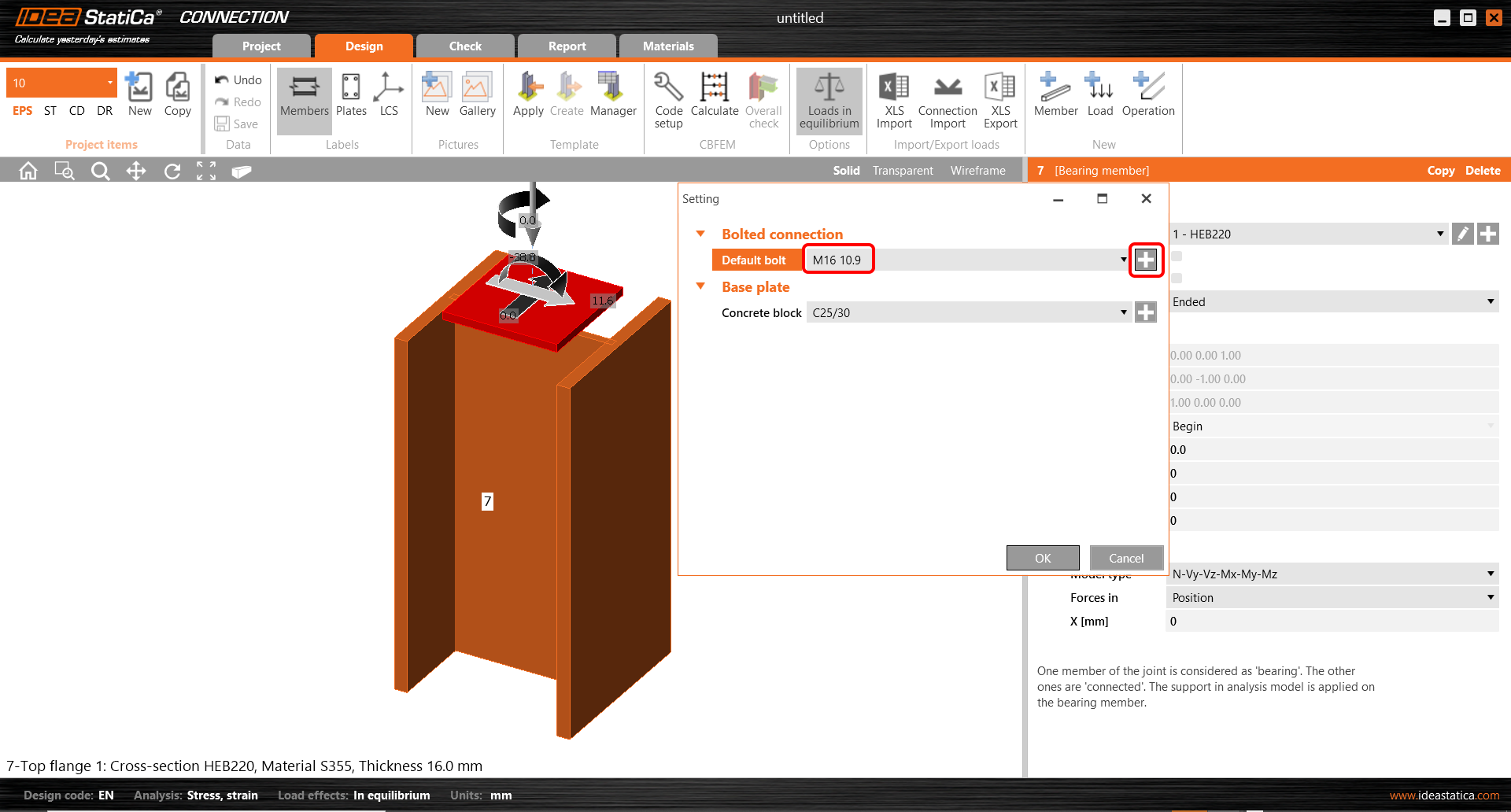Viewport: 1511px width, 812px height.
Task: Add new bolt with plus icon
Action: pyautogui.click(x=1146, y=260)
